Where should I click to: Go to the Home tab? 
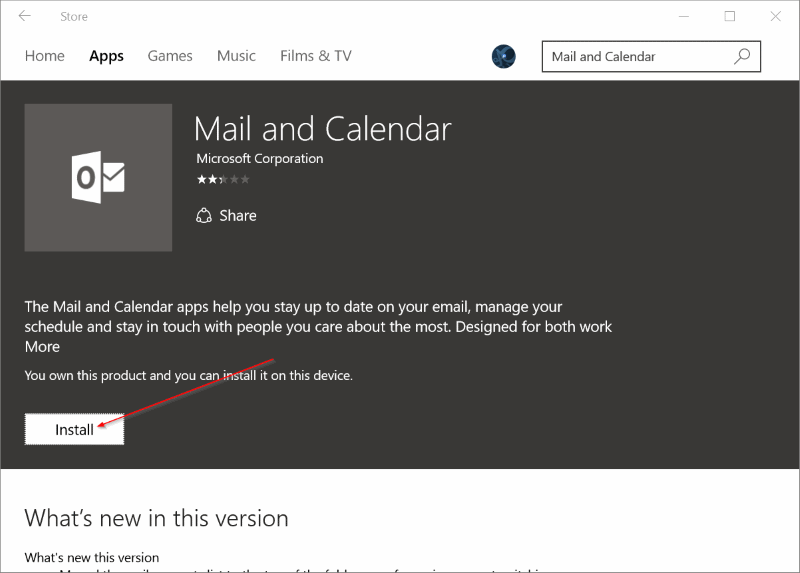pyautogui.click(x=44, y=56)
